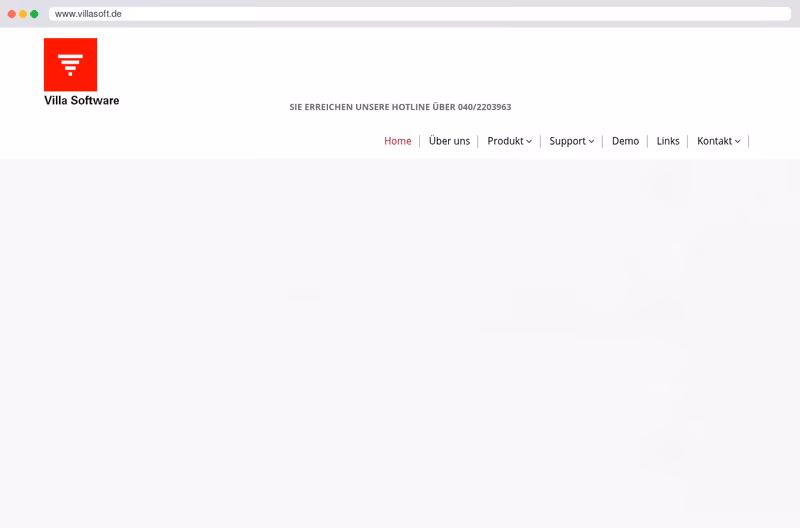Click the Villa Software text under logo

click(x=82, y=100)
